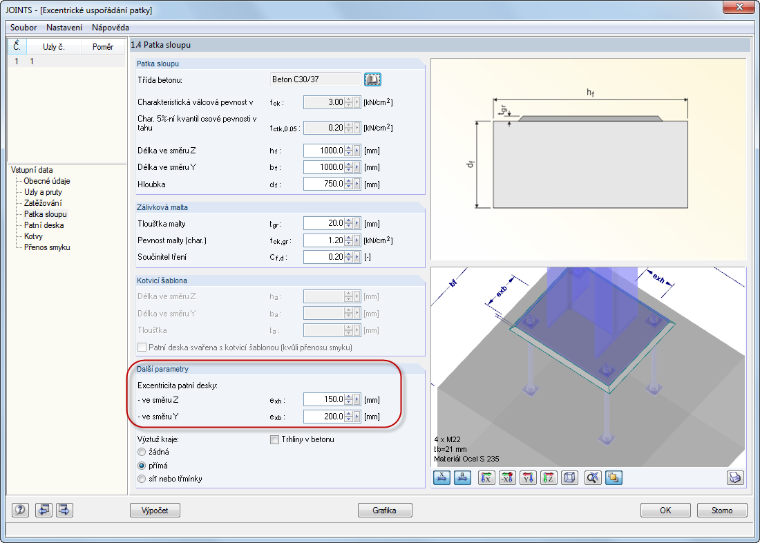This screenshot has width=760, height=543.
Task: Open flyout arrow beside grout thickness field
Action: [x=357, y=224]
